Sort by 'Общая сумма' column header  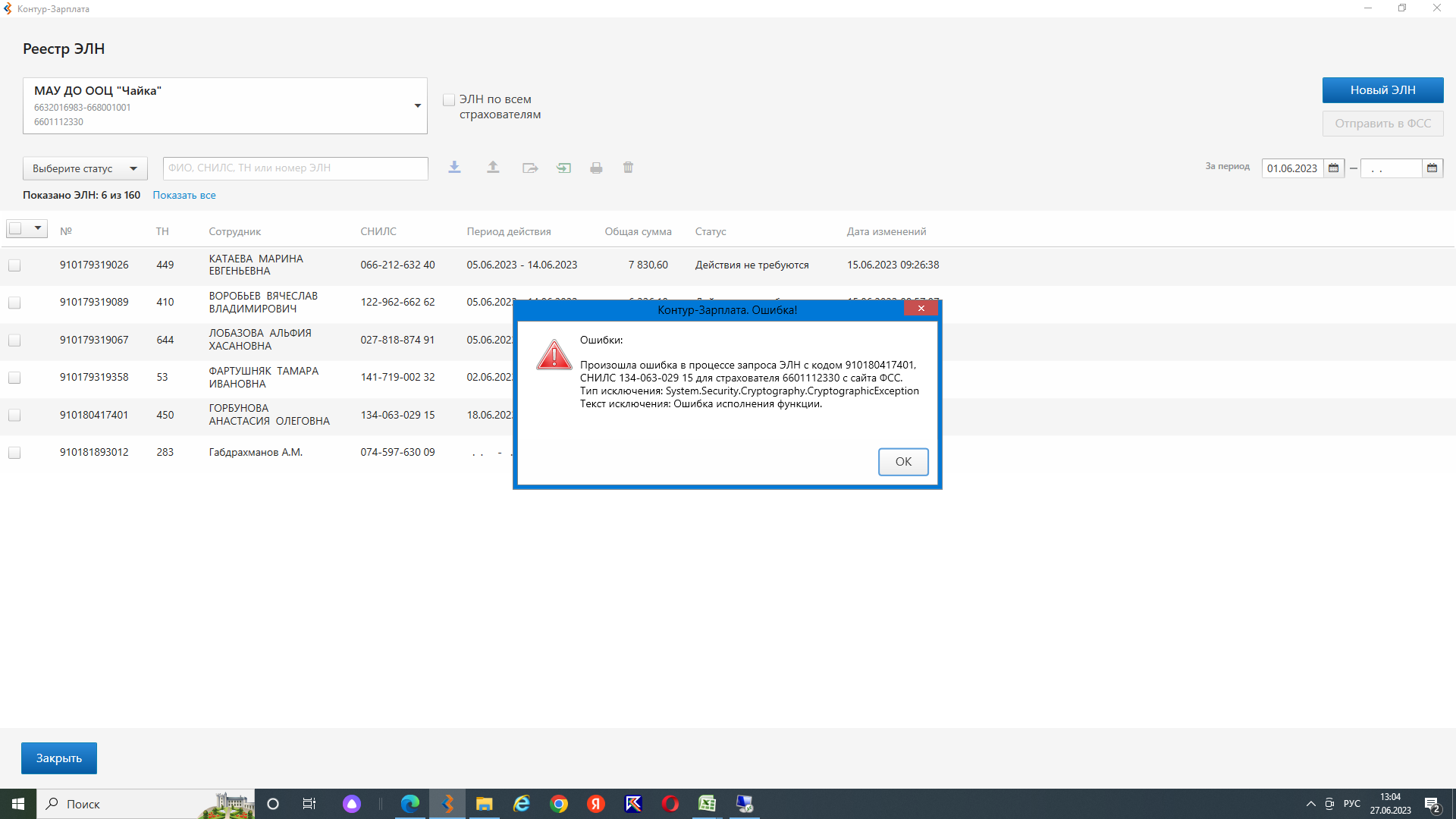[x=638, y=232]
